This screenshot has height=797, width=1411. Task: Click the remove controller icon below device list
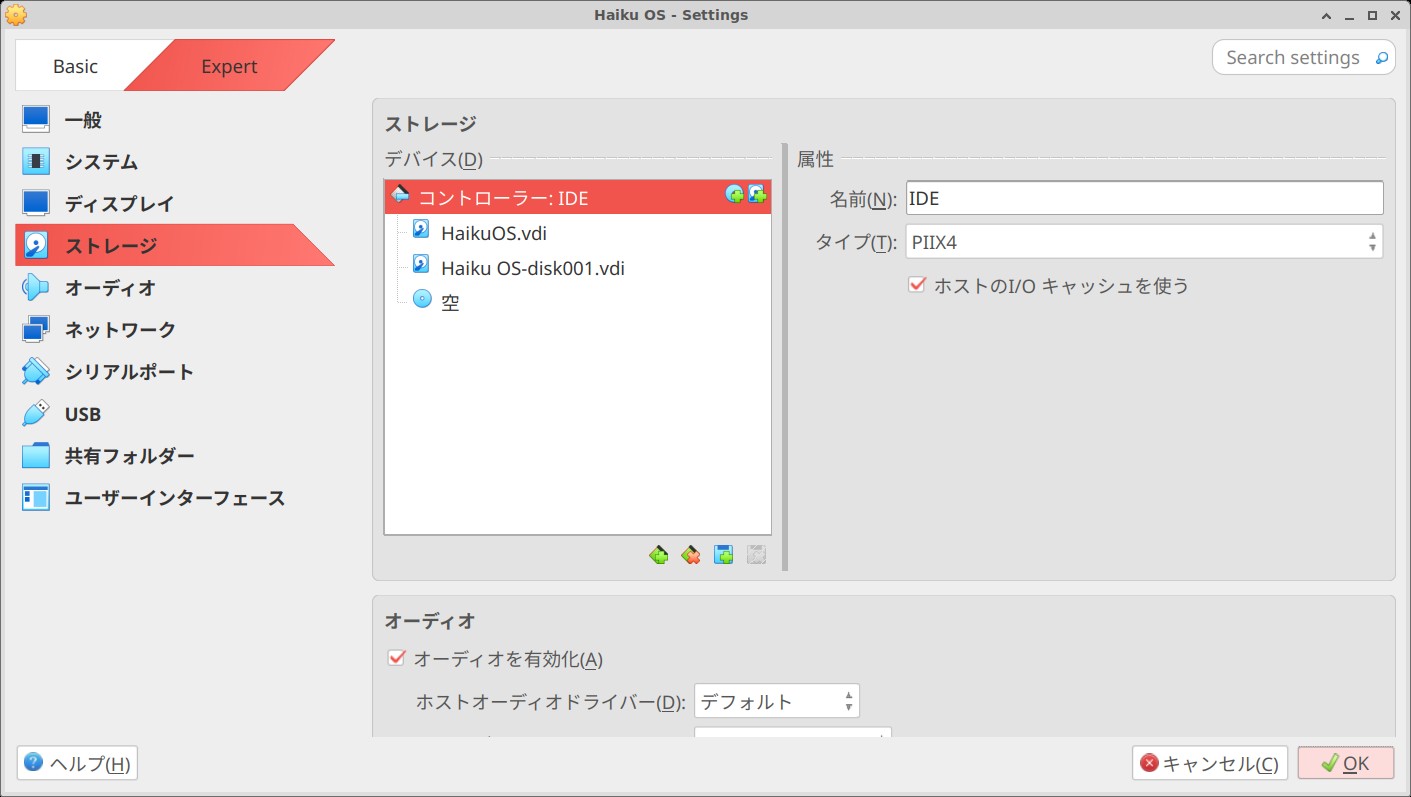691,554
